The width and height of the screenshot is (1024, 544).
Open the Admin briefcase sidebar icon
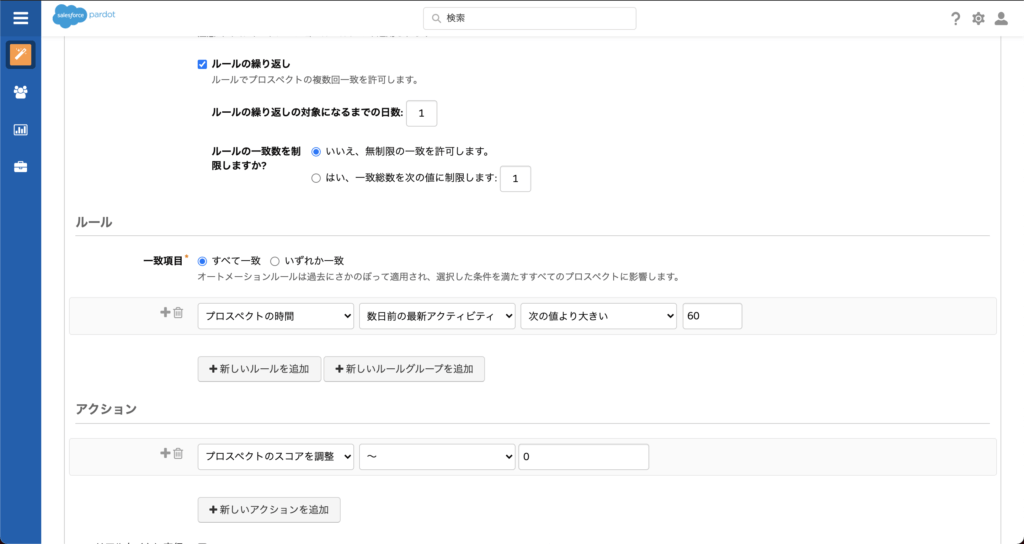click(x=20, y=167)
